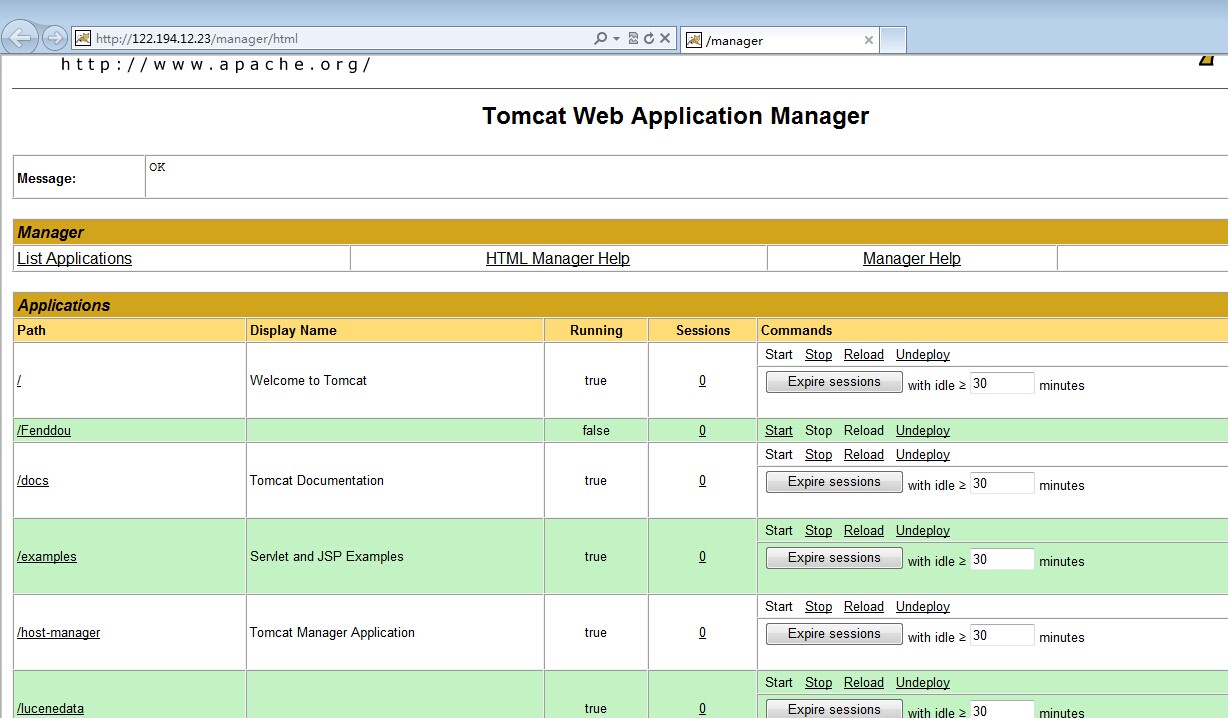Click Stop for the root / application
Image resolution: width=1228 pixels, height=718 pixels.
click(818, 354)
